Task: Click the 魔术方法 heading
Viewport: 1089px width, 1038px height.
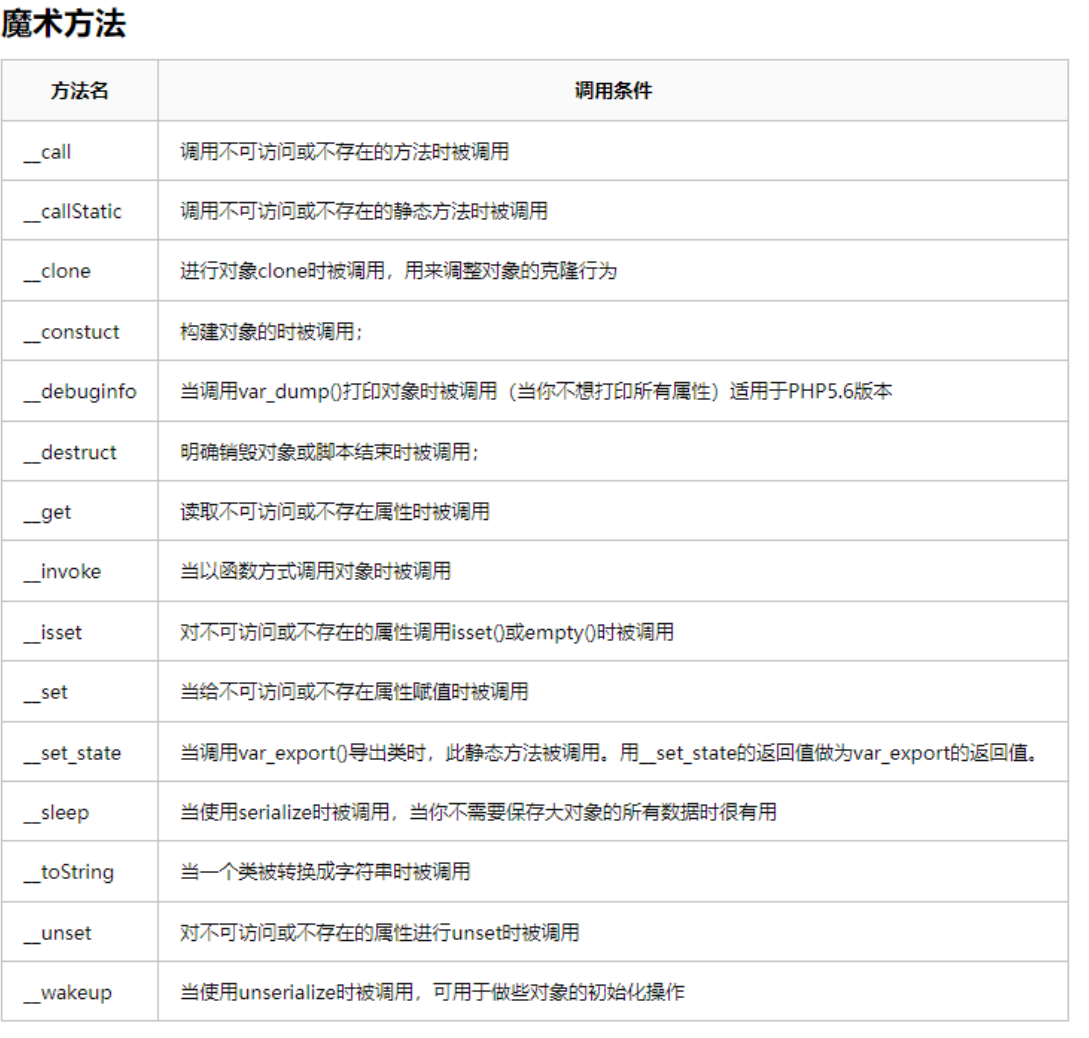Action: [63, 24]
